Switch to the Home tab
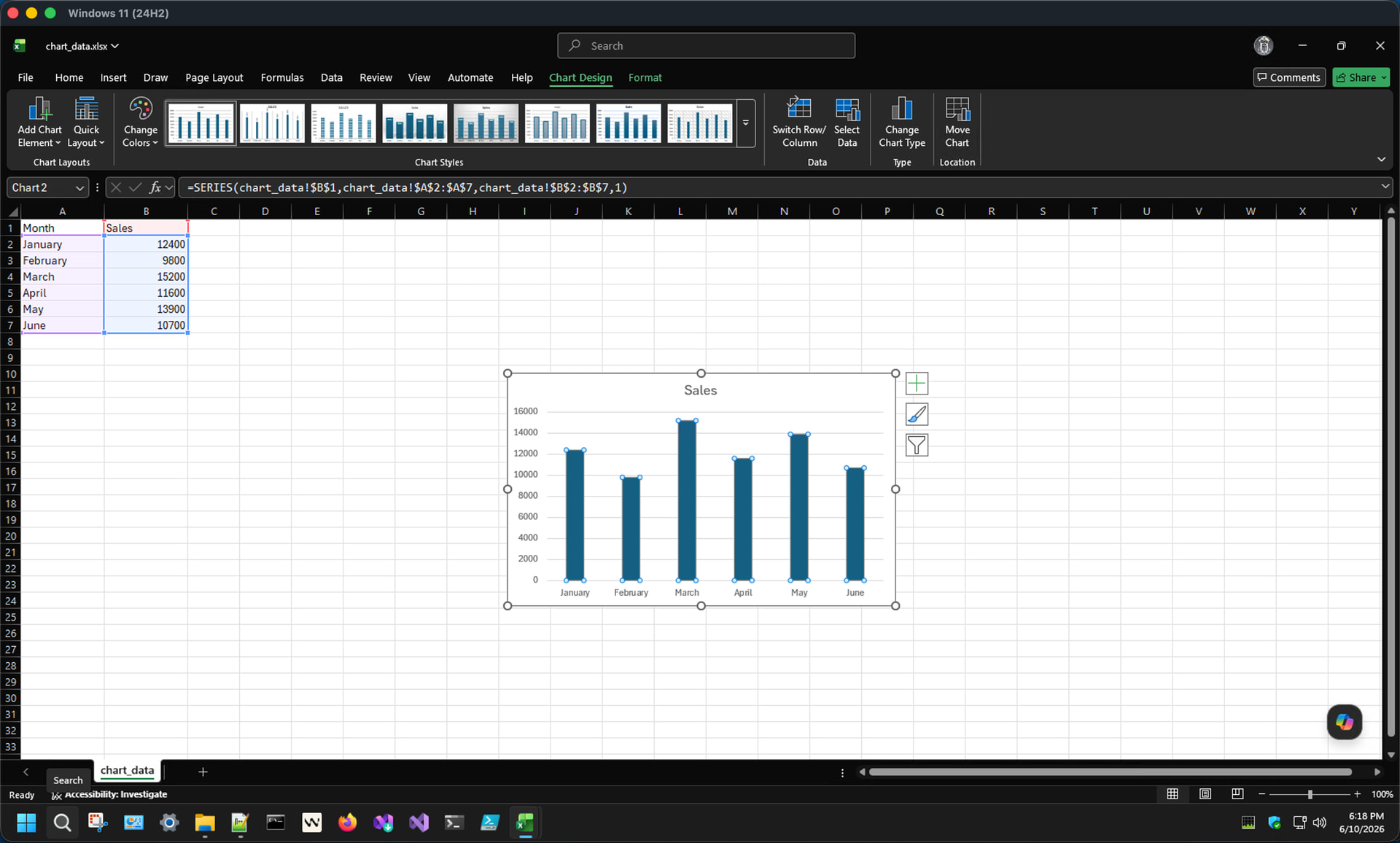Viewport: 1400px width, 843px height. coord(69,77)
